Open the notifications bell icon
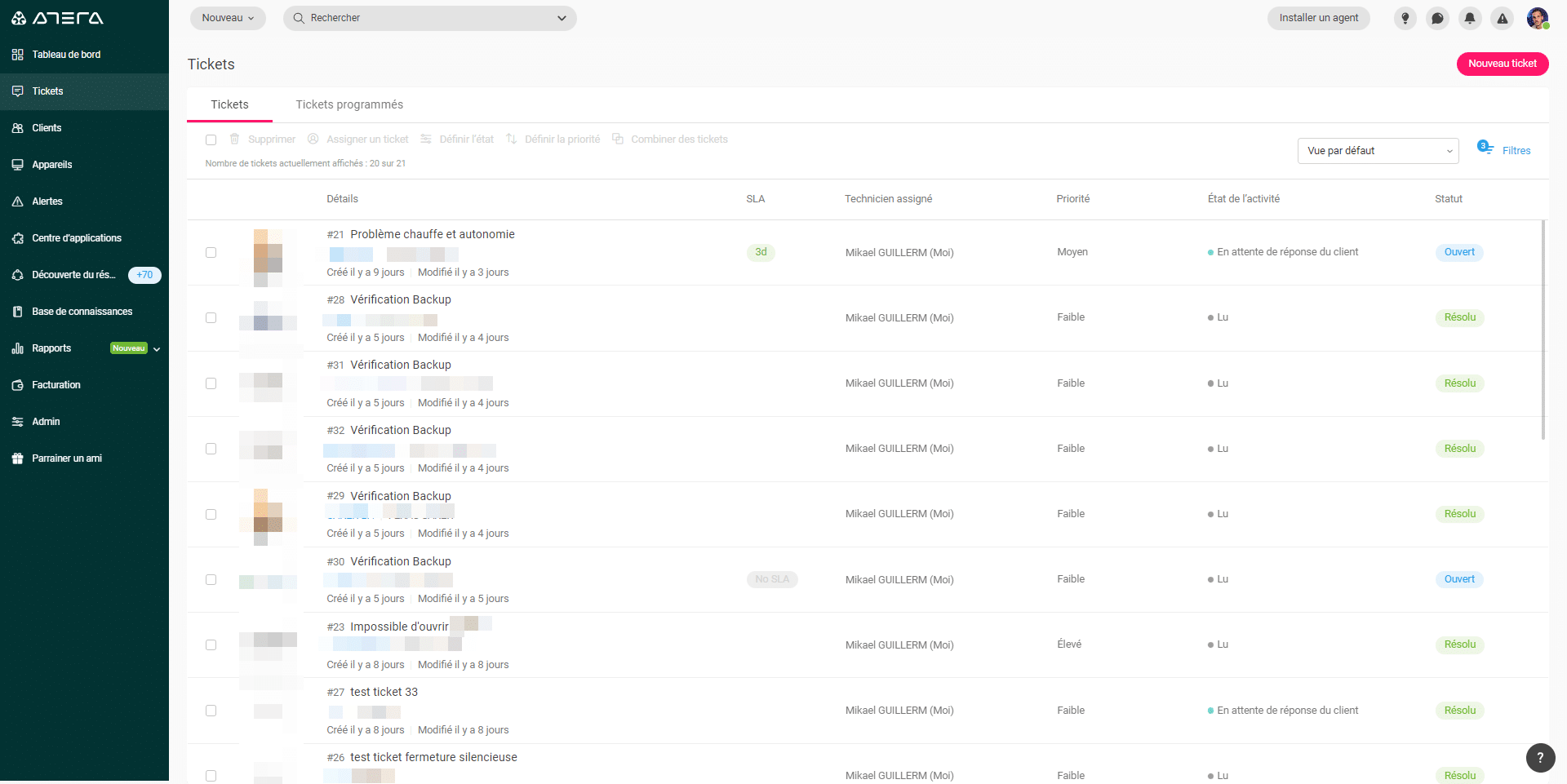This screenshot has width=1567, height=784. pyautogui.click(x=1470, y=18)
